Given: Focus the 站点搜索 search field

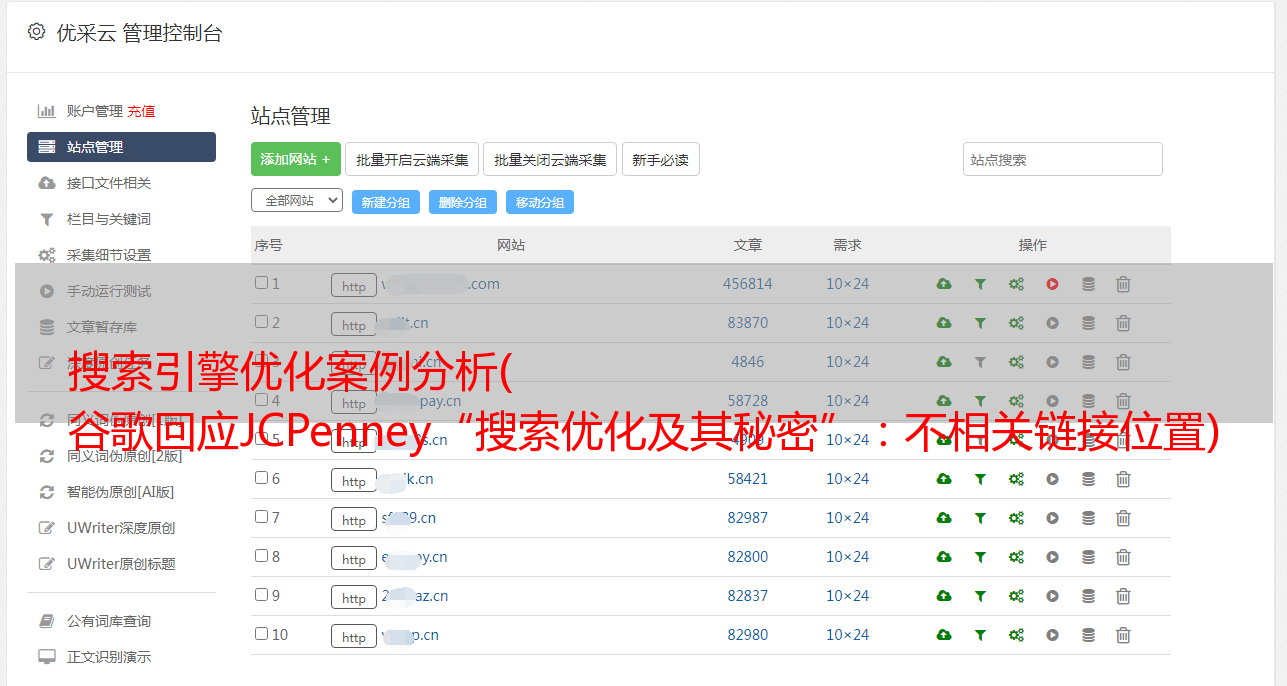Looking at the screenshot, I should pyautogui.click(x=1063, y=159).
